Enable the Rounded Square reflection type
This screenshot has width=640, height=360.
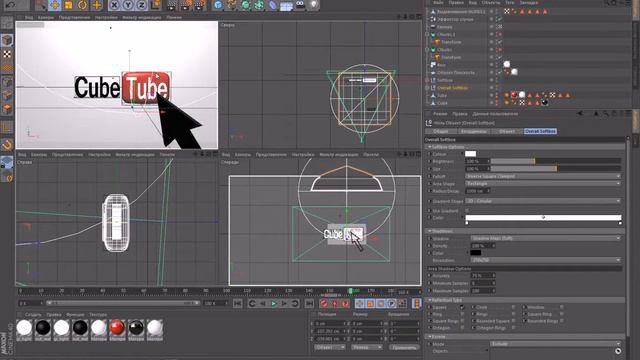[x=513, y=321]
